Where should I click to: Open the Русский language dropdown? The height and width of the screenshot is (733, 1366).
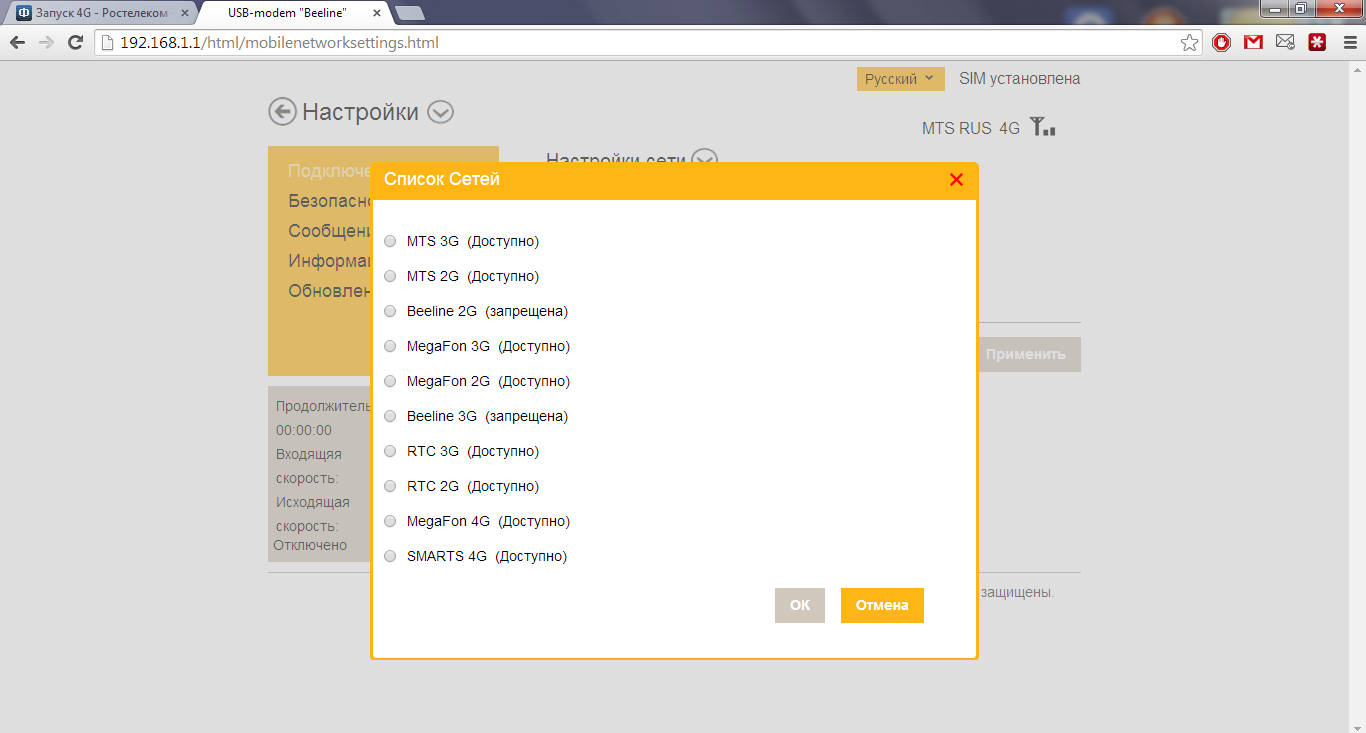(x=900, y=79)
